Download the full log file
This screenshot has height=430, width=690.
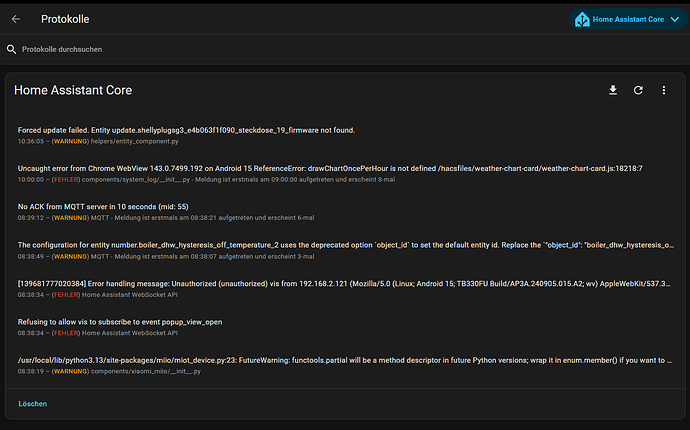coord(613,90)
